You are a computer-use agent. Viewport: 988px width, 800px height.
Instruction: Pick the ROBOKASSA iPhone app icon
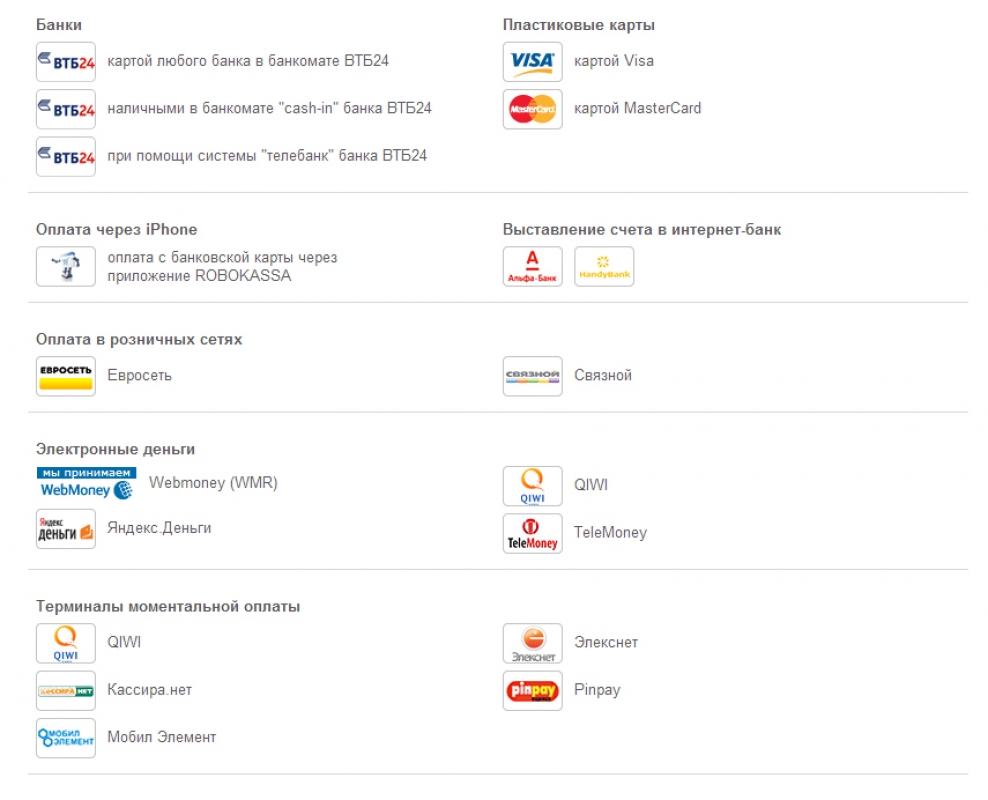click(x=66, y=266)
